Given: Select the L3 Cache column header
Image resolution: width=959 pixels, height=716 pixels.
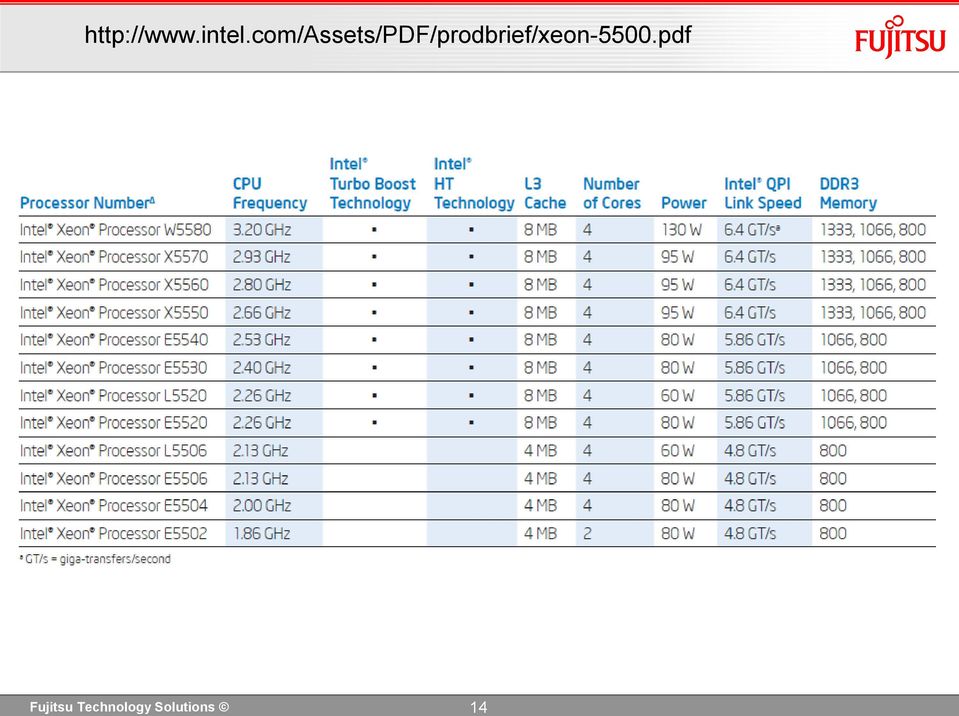Looking at the screenshot, I should (545, 193).
